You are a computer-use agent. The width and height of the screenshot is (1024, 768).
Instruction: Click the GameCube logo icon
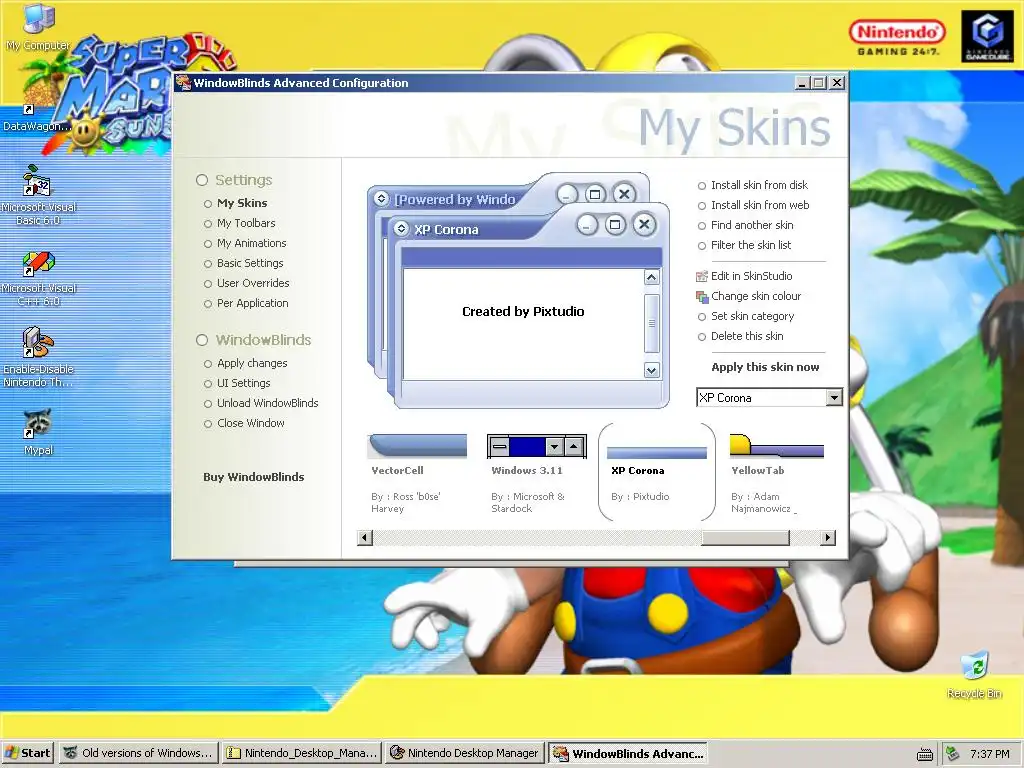tap(987, 37)
